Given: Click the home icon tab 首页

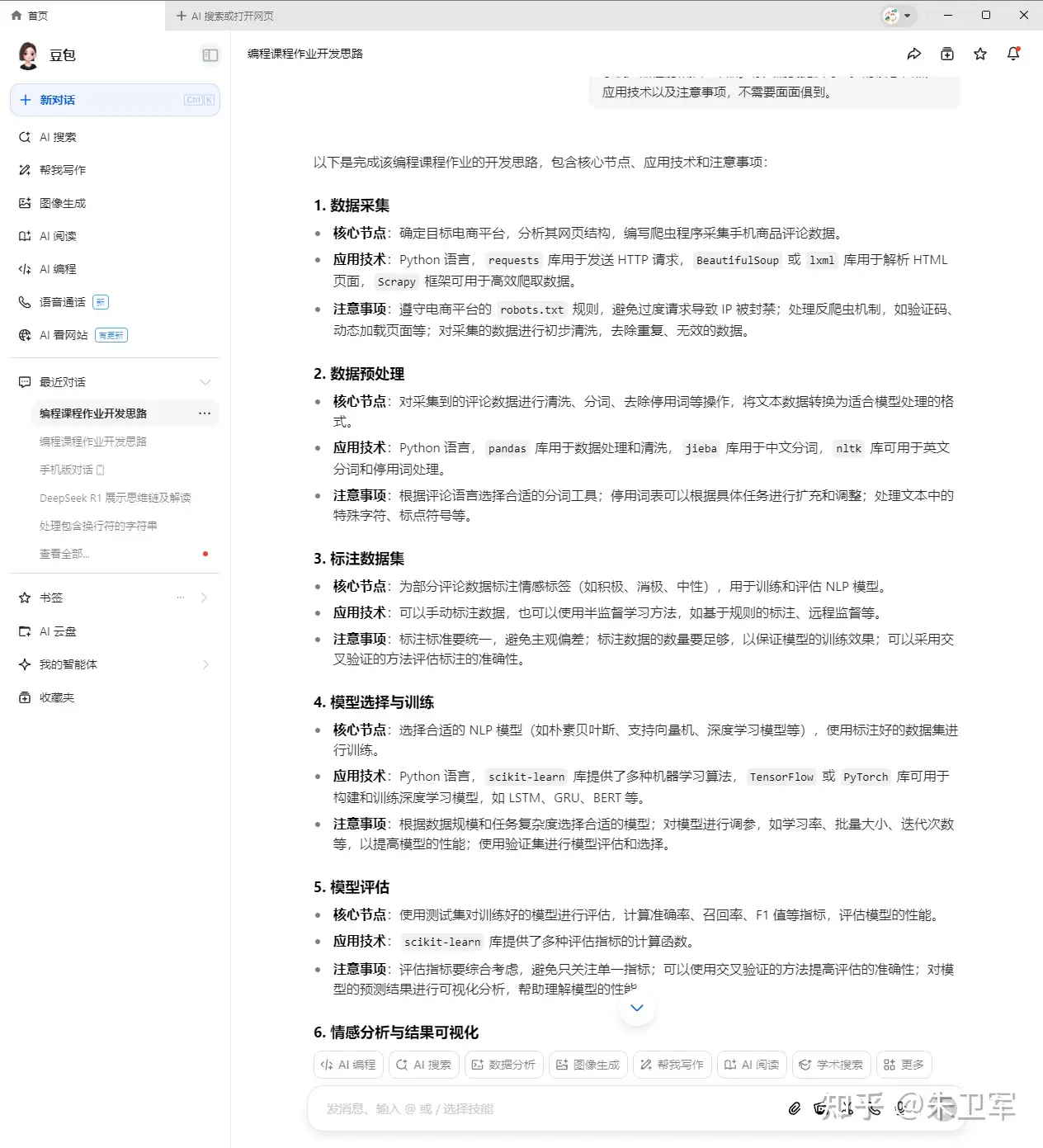Looking at the screenshot, I should click(x=30, y=16).
